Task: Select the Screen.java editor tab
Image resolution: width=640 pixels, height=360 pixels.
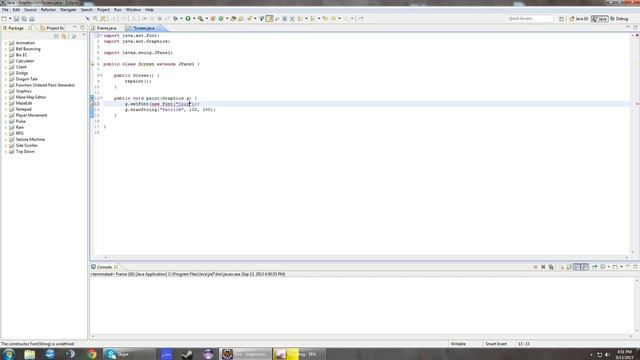Action: pos(144,28)
